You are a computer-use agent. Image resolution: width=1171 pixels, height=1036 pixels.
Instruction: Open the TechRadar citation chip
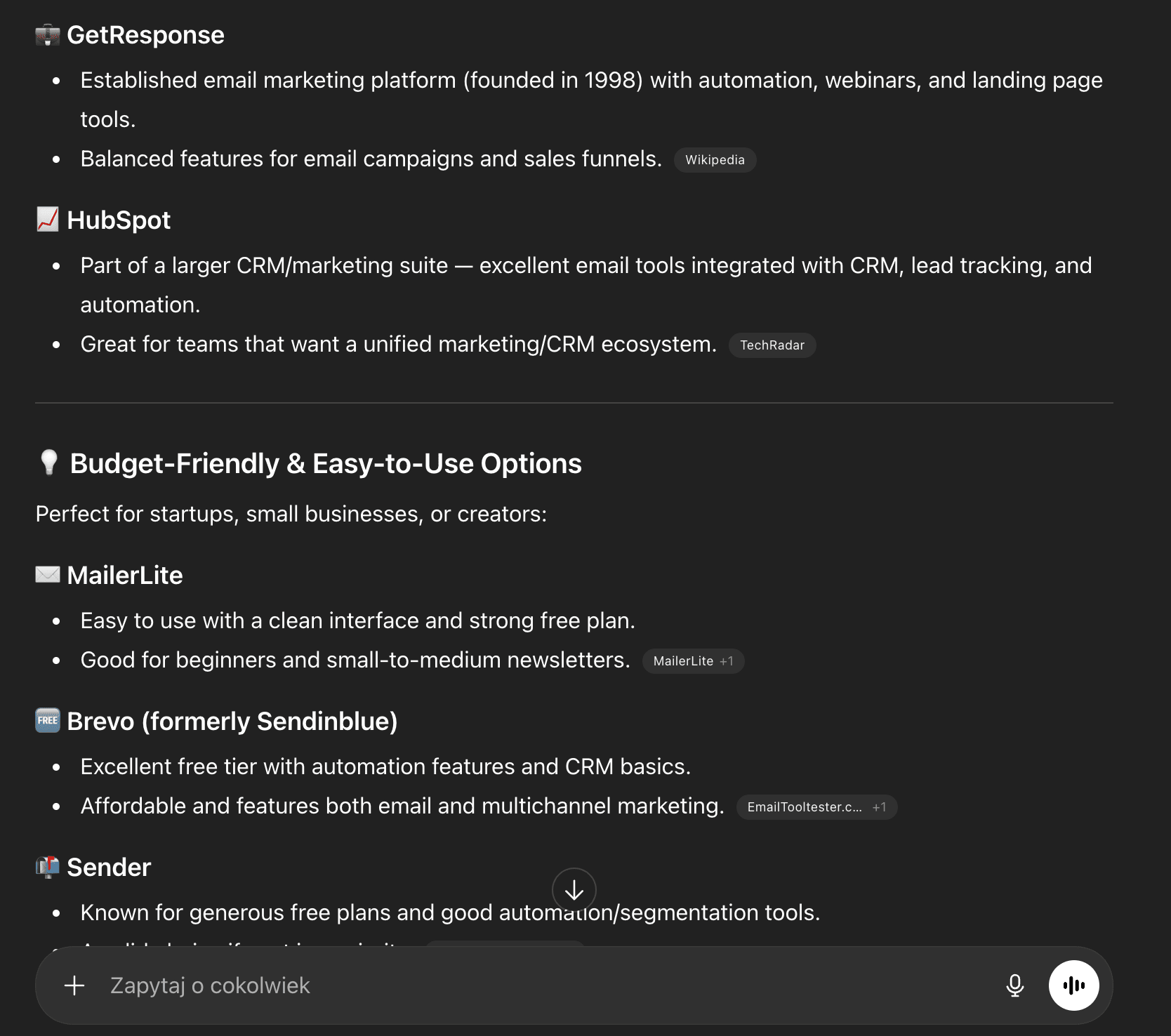click(772, 345)
